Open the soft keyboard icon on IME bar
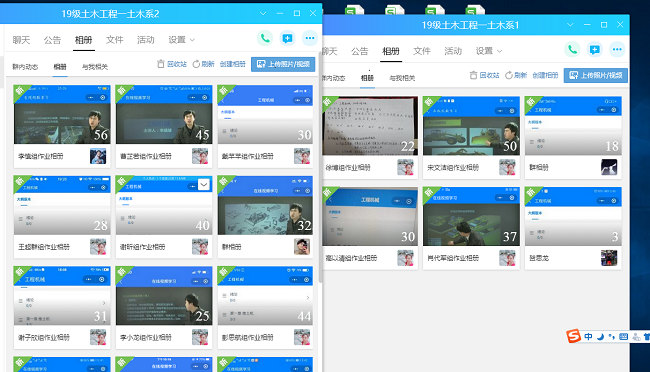The image size is (650, 372). click(623, 336)
